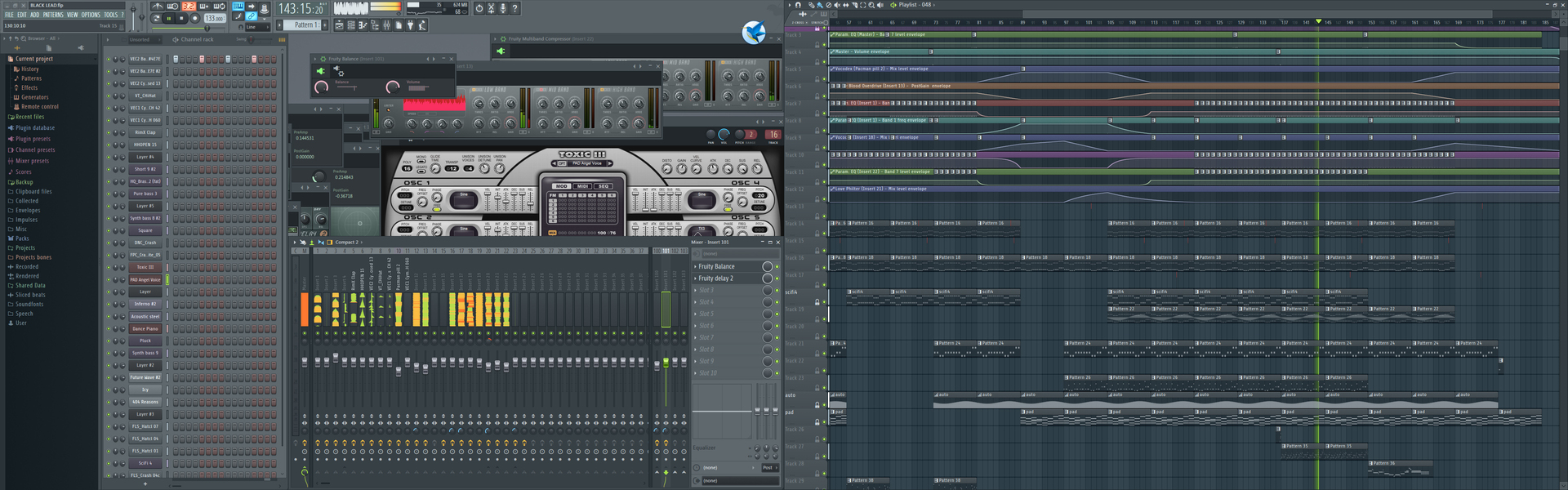
Task: Click the record button
Action: point(195,18)
